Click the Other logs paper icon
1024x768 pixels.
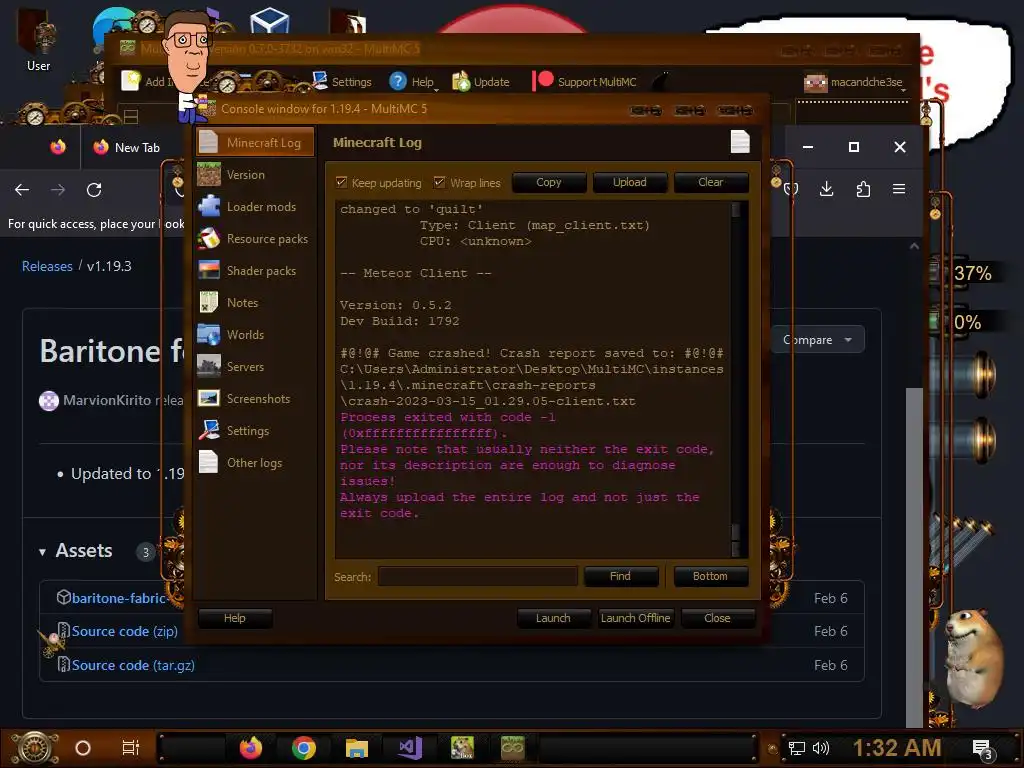tap(209, 462)
